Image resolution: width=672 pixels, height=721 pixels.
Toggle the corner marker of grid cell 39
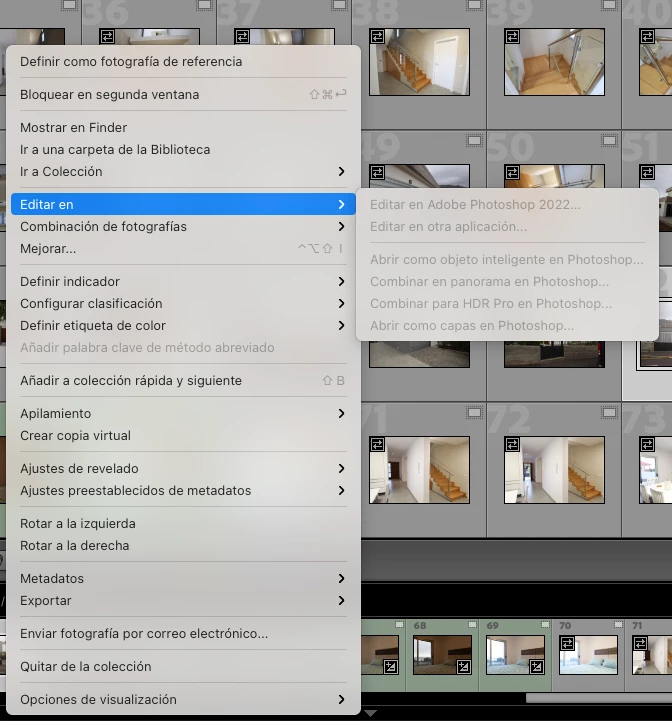tap(609, 5)
